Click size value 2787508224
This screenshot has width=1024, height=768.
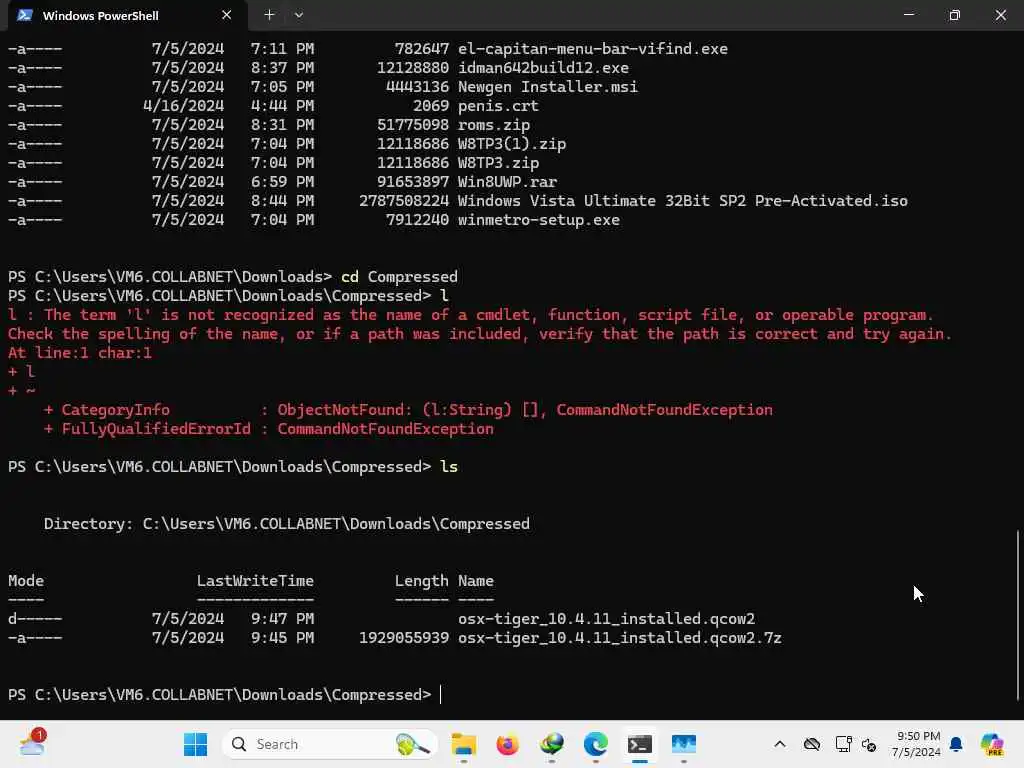(404, 200)
